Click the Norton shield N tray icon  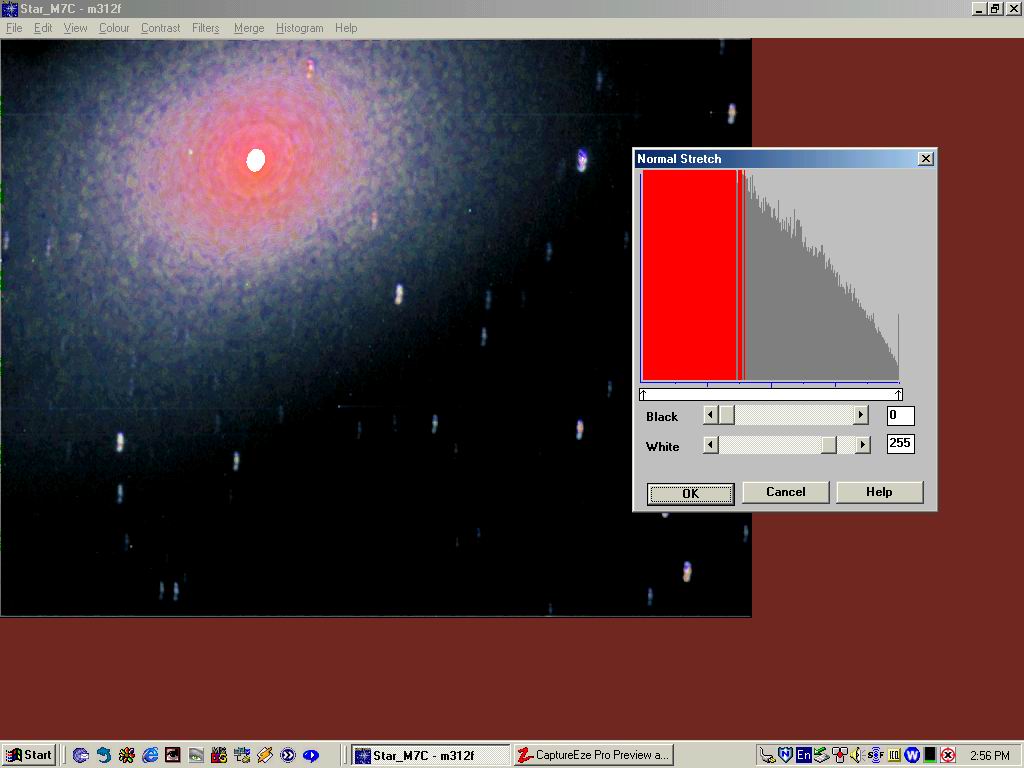click(x=786, y=756)
